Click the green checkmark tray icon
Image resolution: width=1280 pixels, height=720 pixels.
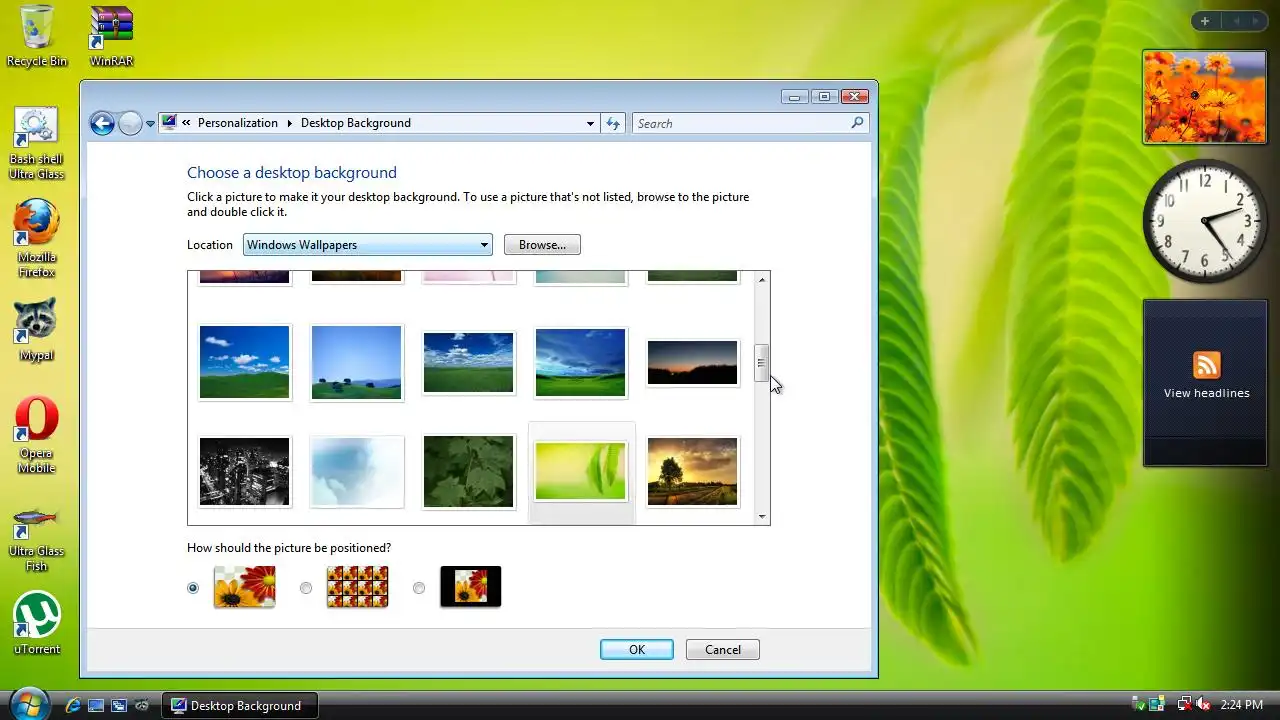1139,705
